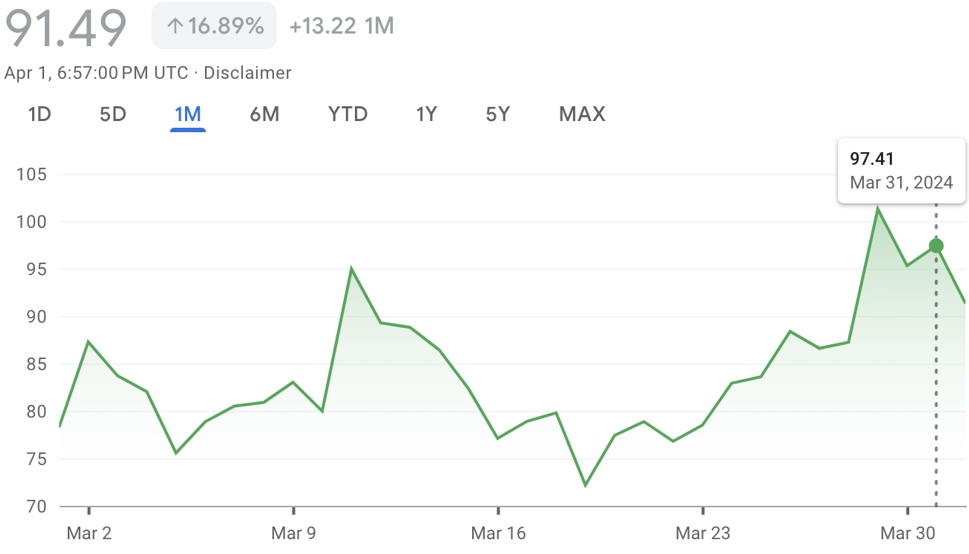Click the +13.22 1M change text
969x554 pixels.
[341, 26]
